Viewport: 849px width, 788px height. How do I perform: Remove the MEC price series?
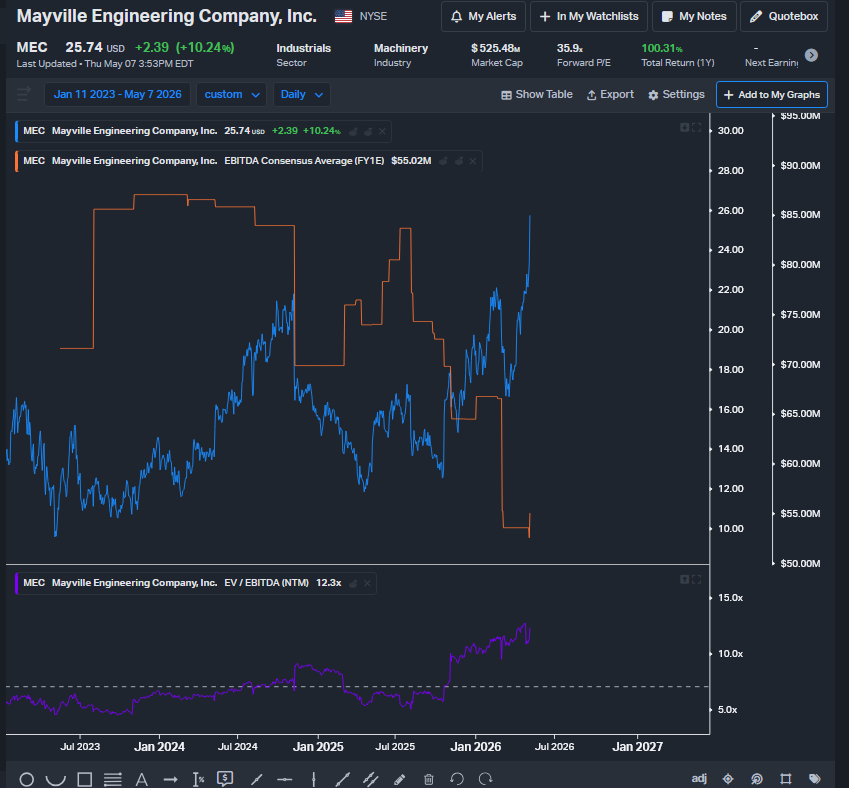coord(382,131)
